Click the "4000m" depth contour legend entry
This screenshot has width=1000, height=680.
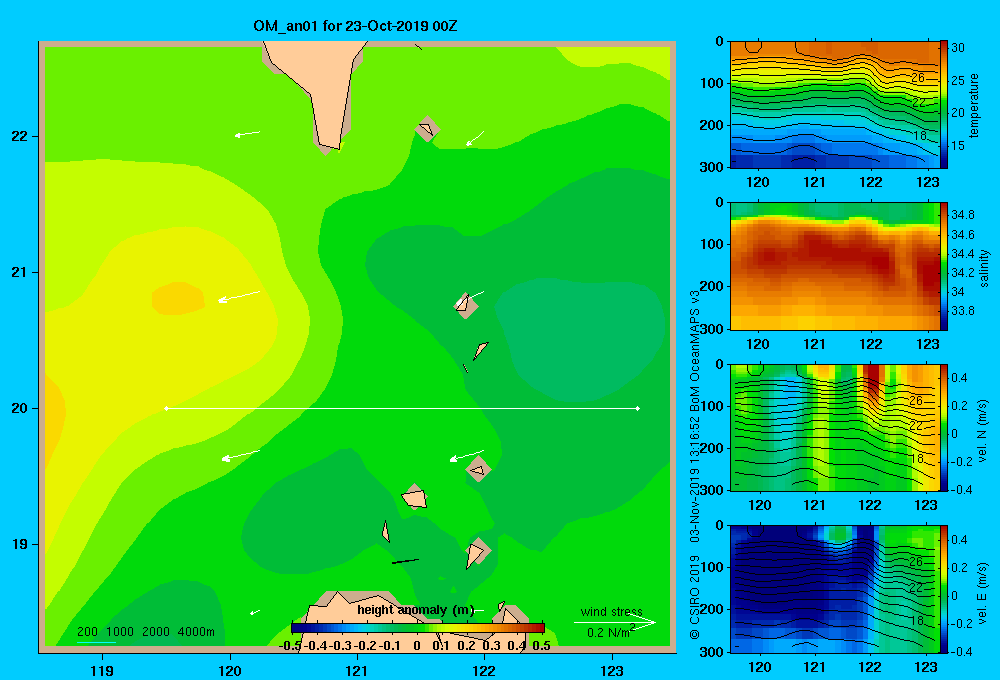[x=196, y=632]
